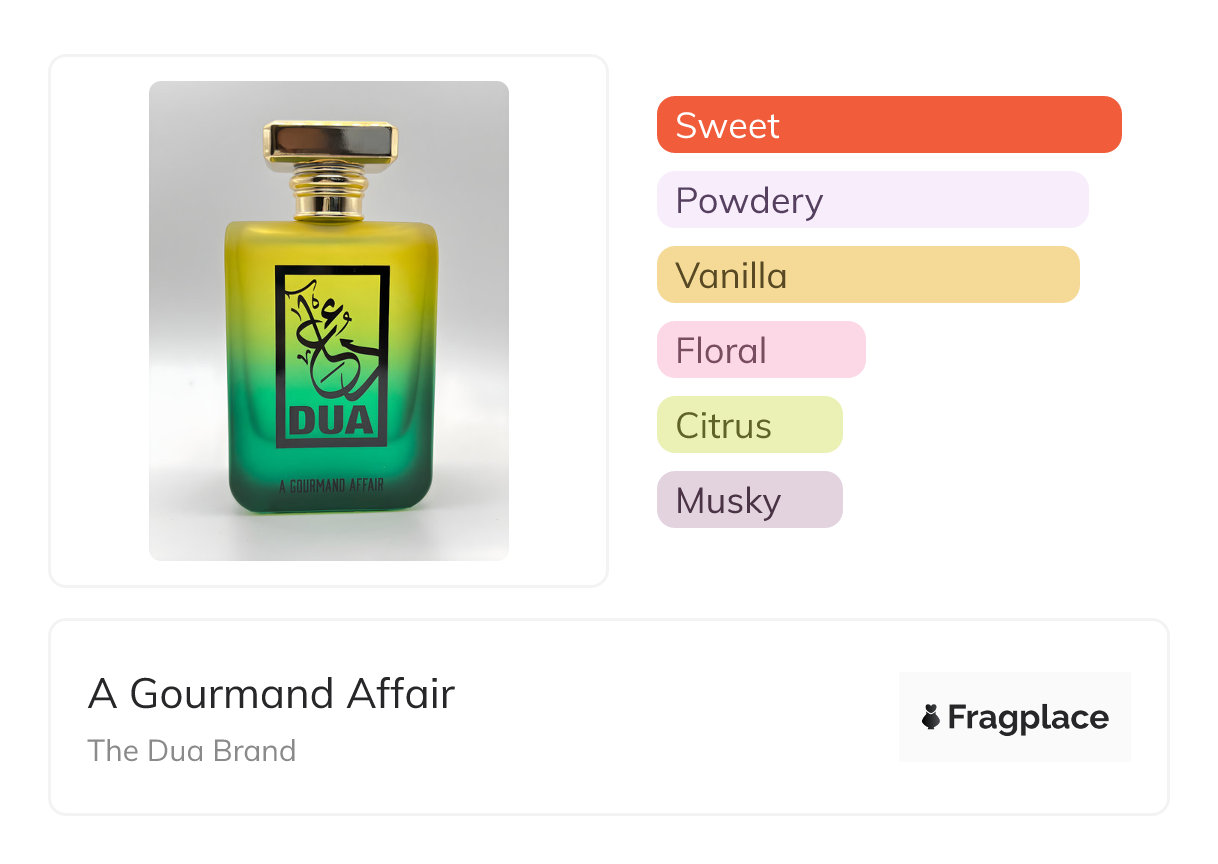Viewport: 1218px width, 864px height.
Task: Select the green Citrus accord bar
Action: (x=749, y=425)
